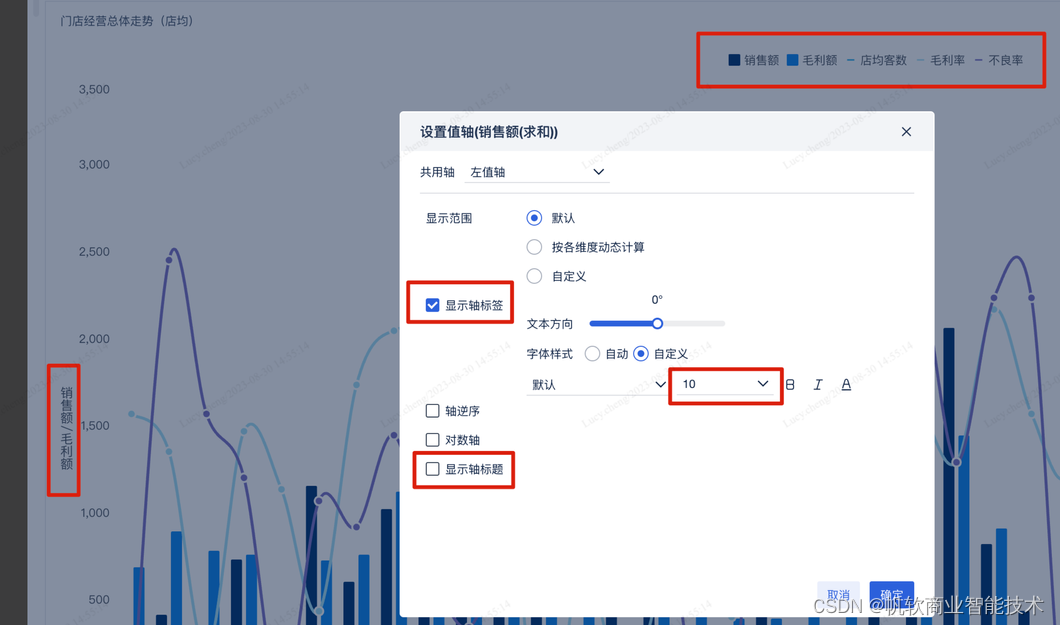Uncheck the 显示轴标签 checkbox
The image size is (1060, 625).
pos(433,305)
